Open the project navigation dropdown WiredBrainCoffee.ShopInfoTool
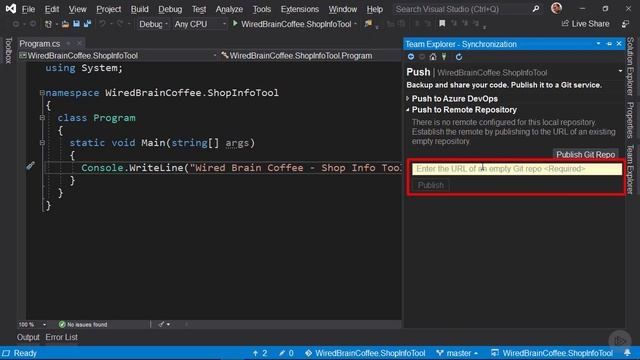This screenshot has height=360, width=640. tap(118, 56)
